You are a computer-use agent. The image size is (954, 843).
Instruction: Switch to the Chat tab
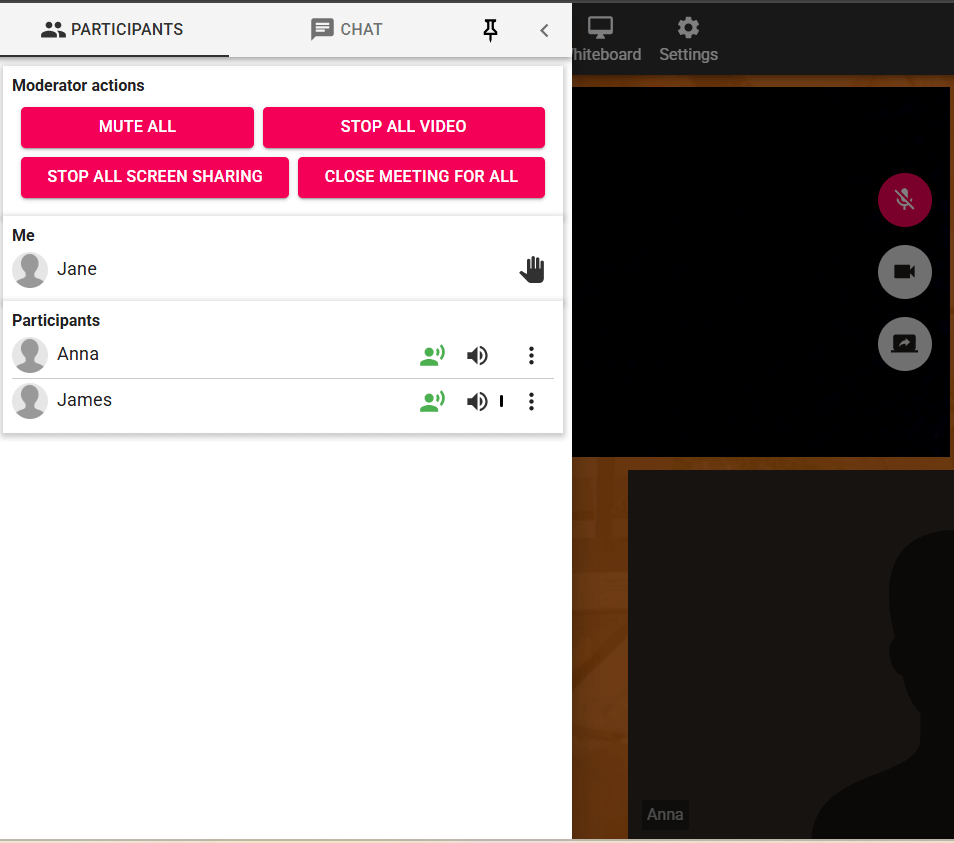346,29
